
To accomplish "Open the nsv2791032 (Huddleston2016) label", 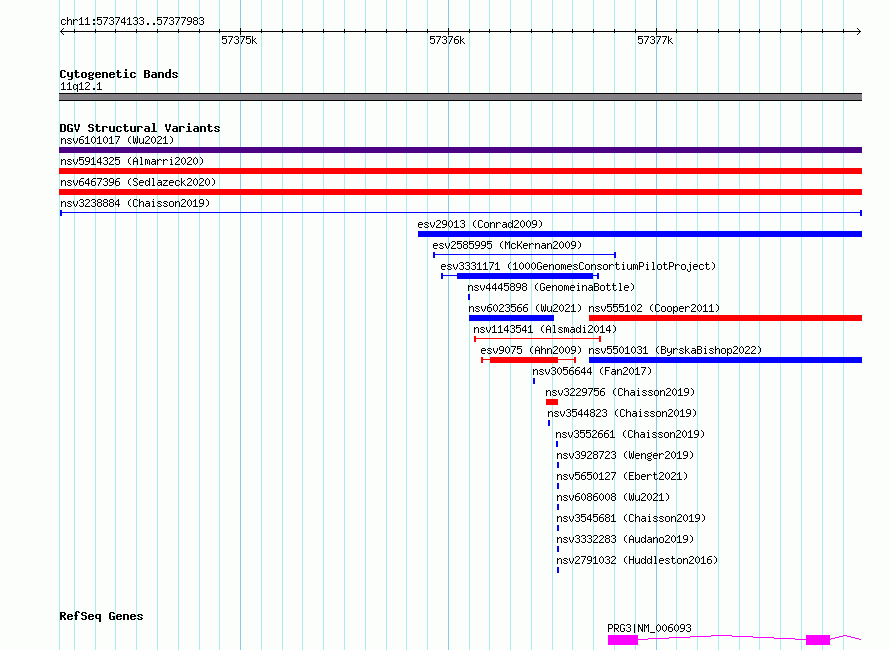I will (637, 560).
